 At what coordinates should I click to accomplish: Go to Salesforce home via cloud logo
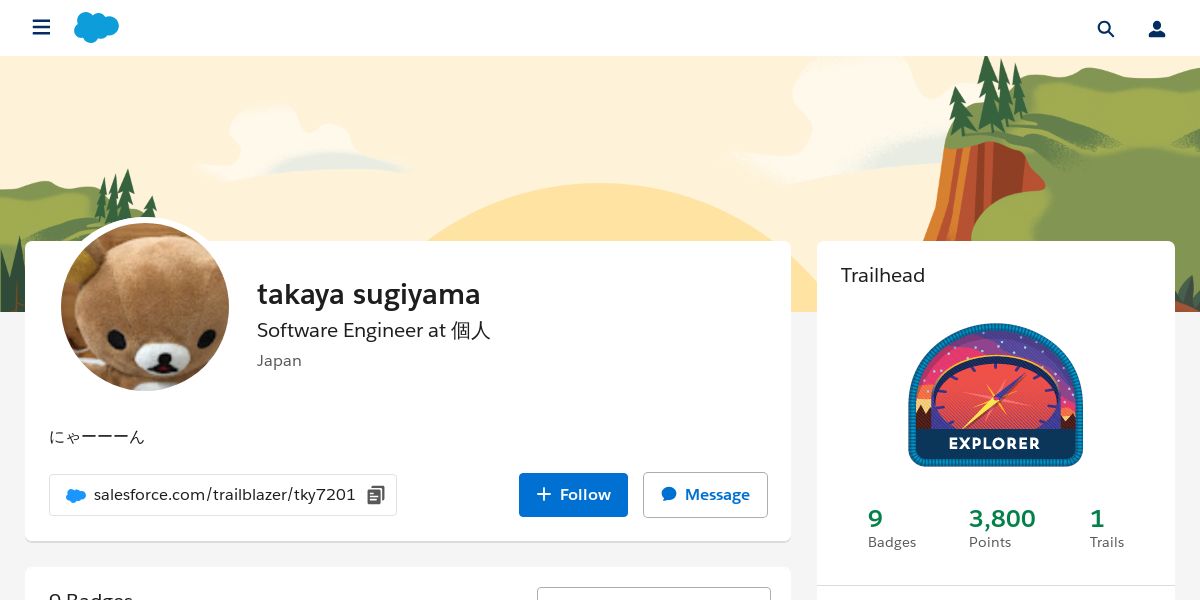click(96, 28)
